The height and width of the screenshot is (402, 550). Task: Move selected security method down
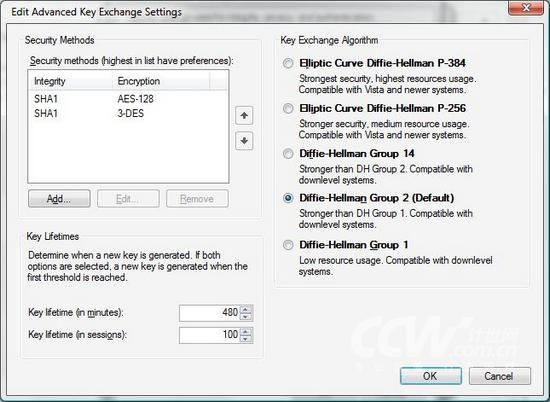(244, 141)
